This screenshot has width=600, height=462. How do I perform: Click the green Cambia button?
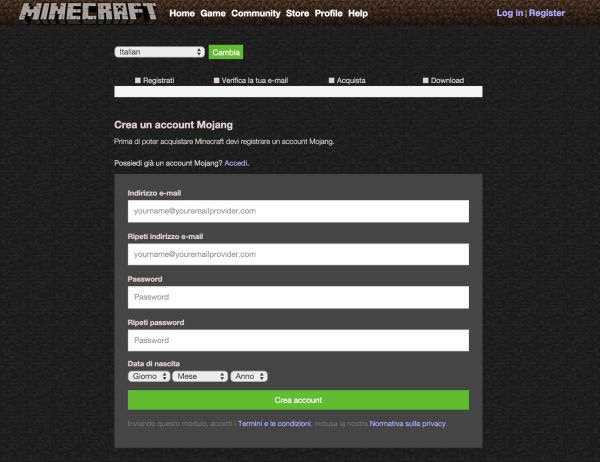226,52
